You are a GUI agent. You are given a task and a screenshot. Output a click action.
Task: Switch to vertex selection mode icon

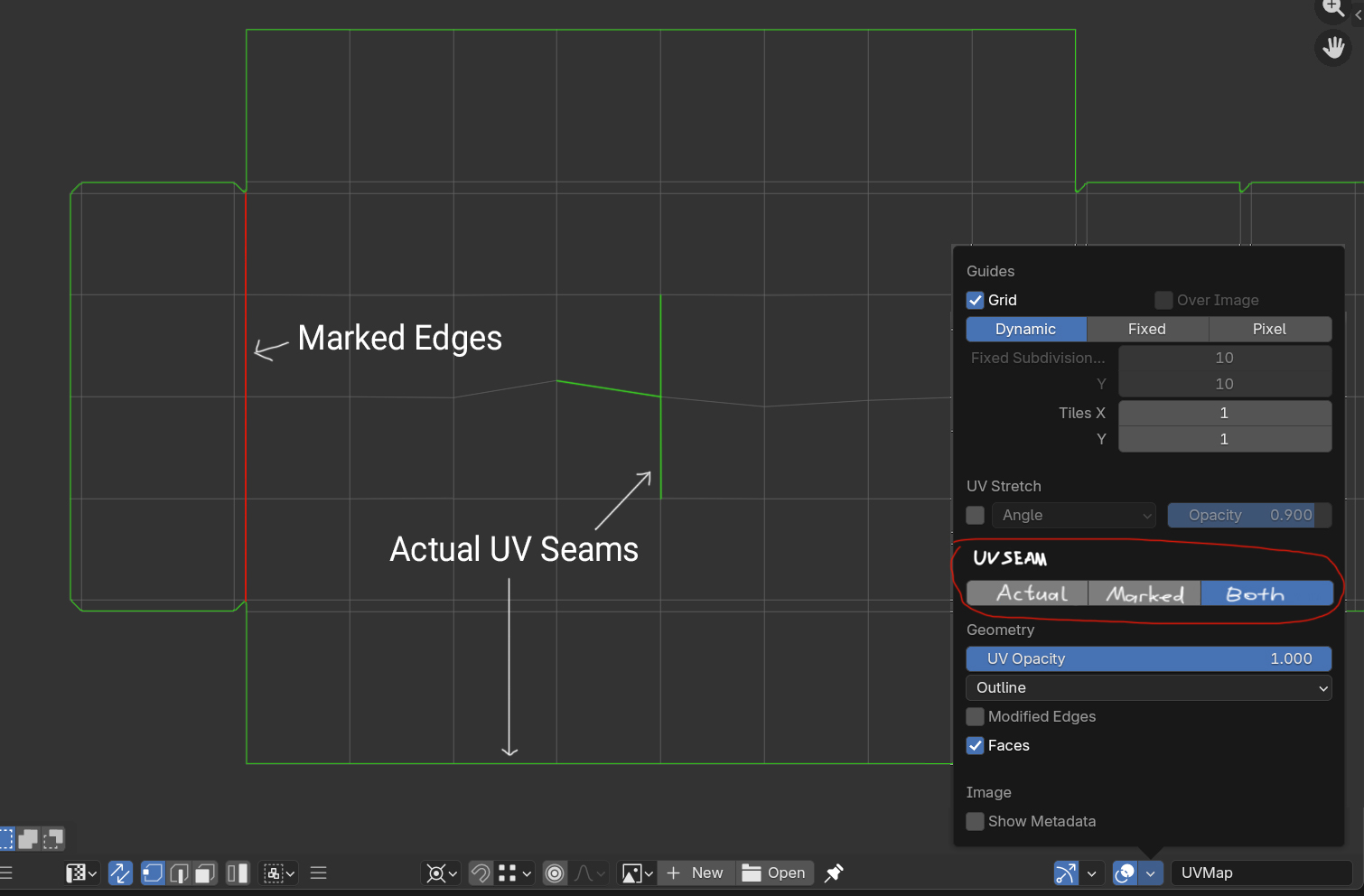[153, 873]
